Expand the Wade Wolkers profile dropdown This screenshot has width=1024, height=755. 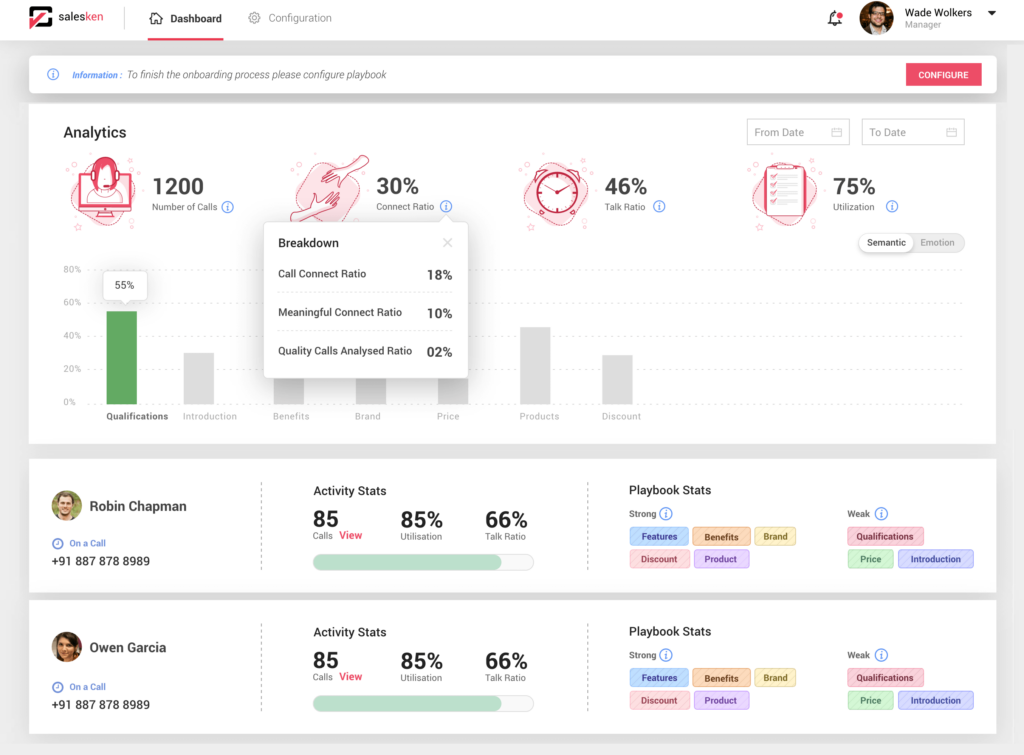click(x=991, y=13)
